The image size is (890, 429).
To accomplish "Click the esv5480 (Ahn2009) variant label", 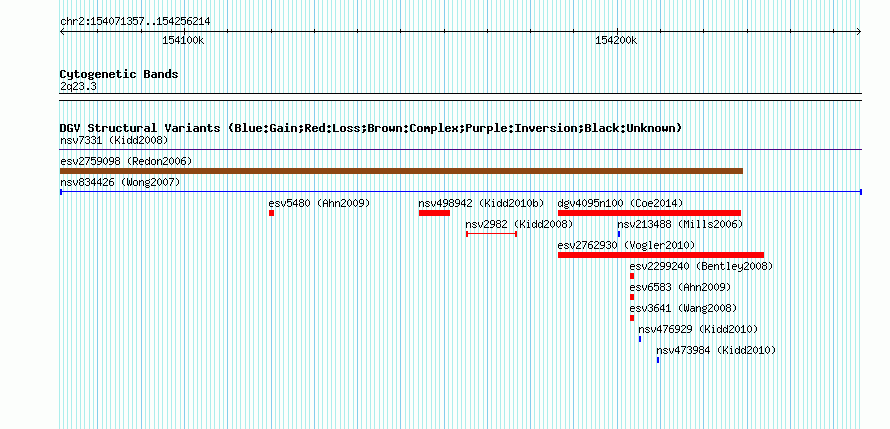I will pos(320,203).
